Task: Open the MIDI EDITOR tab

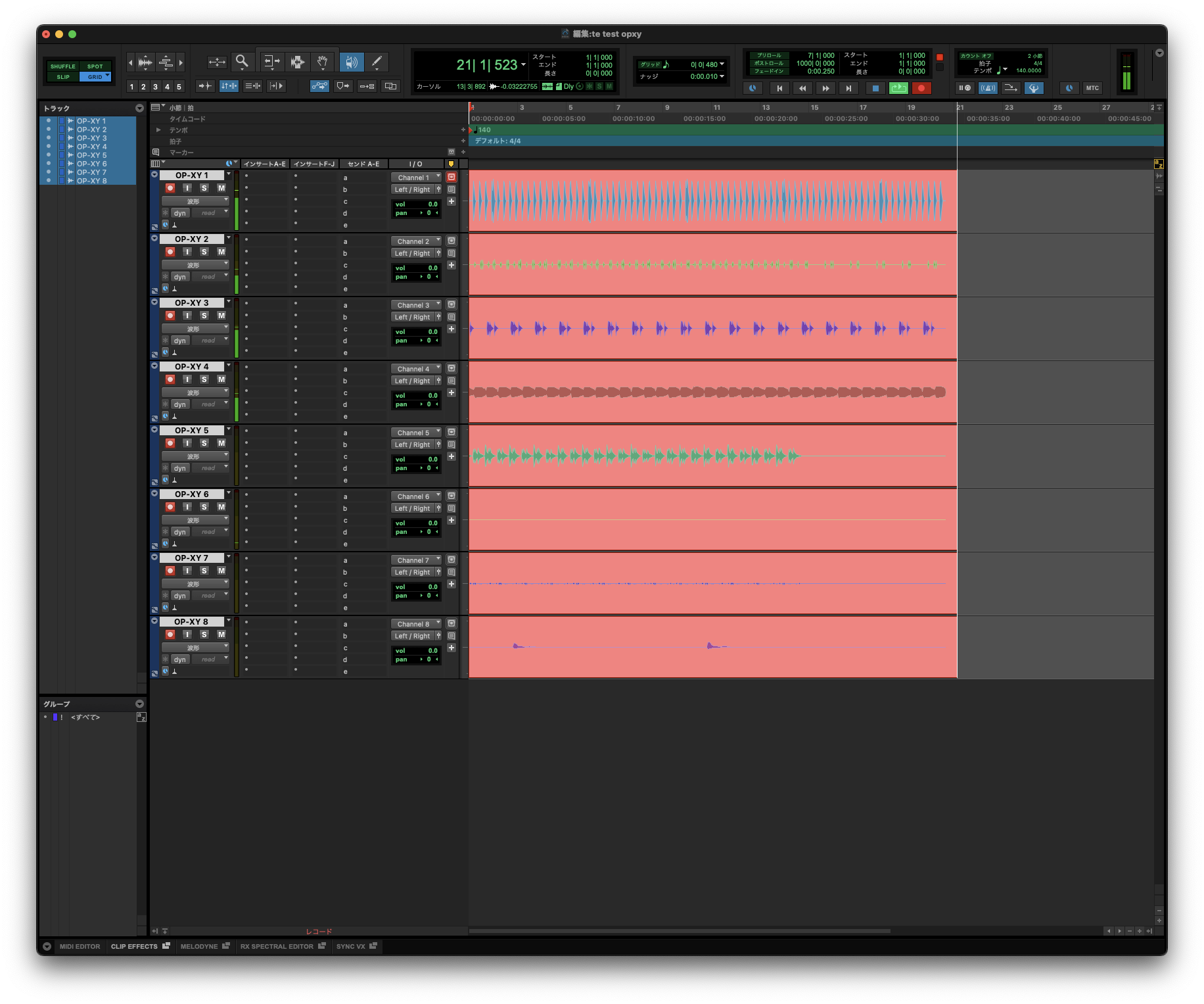Action: [x=80, y=947]
